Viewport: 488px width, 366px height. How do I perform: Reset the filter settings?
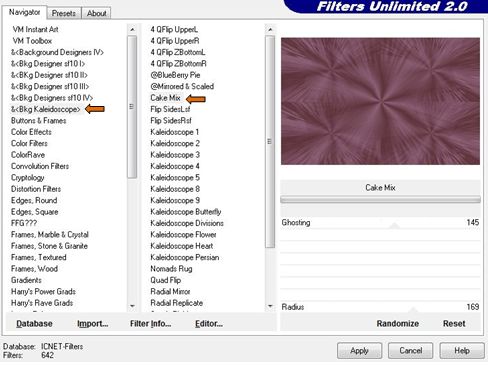point(454,324)
